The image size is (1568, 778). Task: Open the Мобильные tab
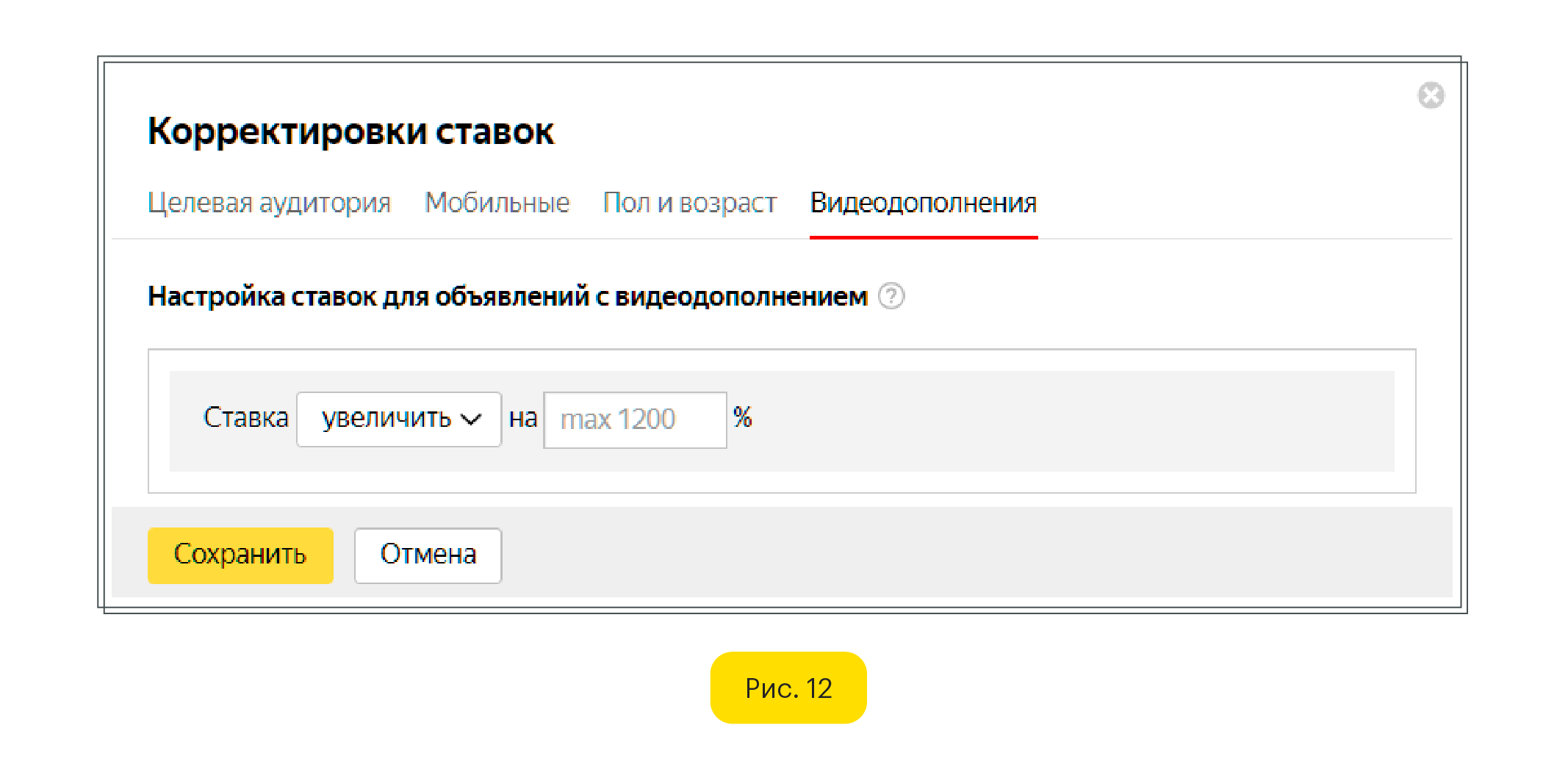tap(497, 203)
